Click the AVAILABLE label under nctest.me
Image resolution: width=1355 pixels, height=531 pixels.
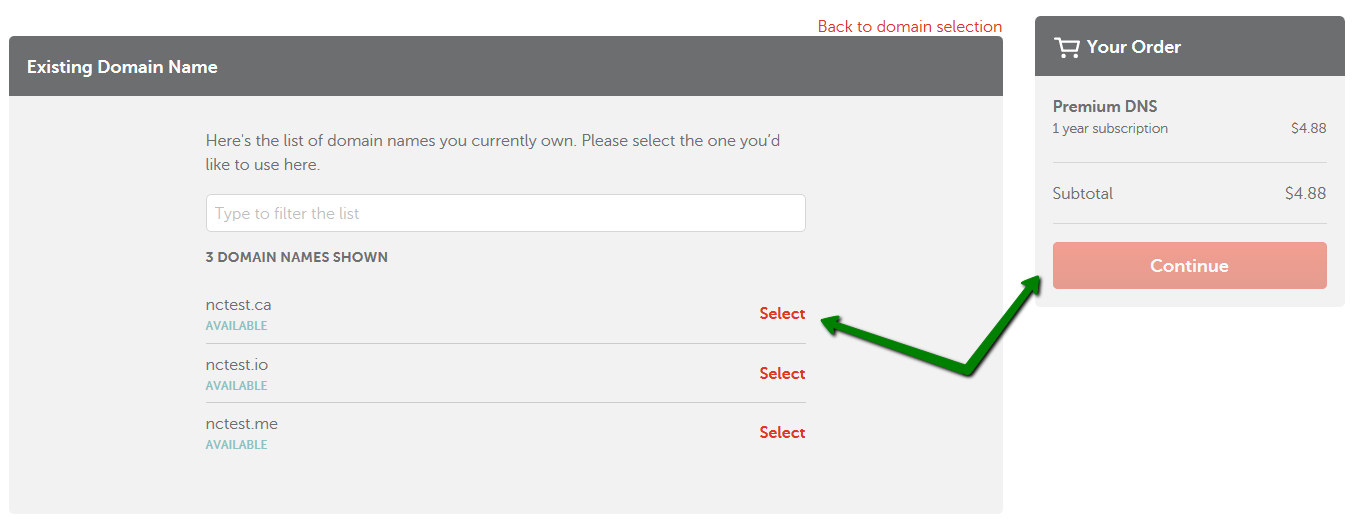pos(237,445)
